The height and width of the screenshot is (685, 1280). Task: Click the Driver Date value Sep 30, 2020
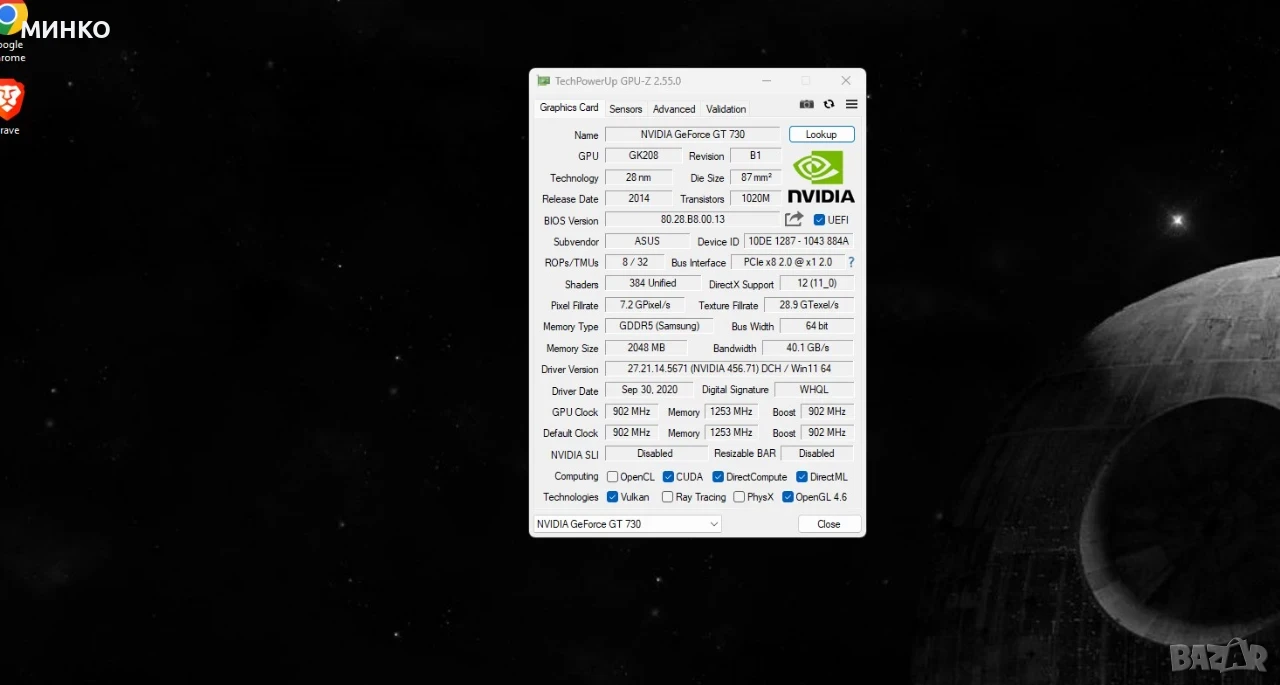(649, 390)
